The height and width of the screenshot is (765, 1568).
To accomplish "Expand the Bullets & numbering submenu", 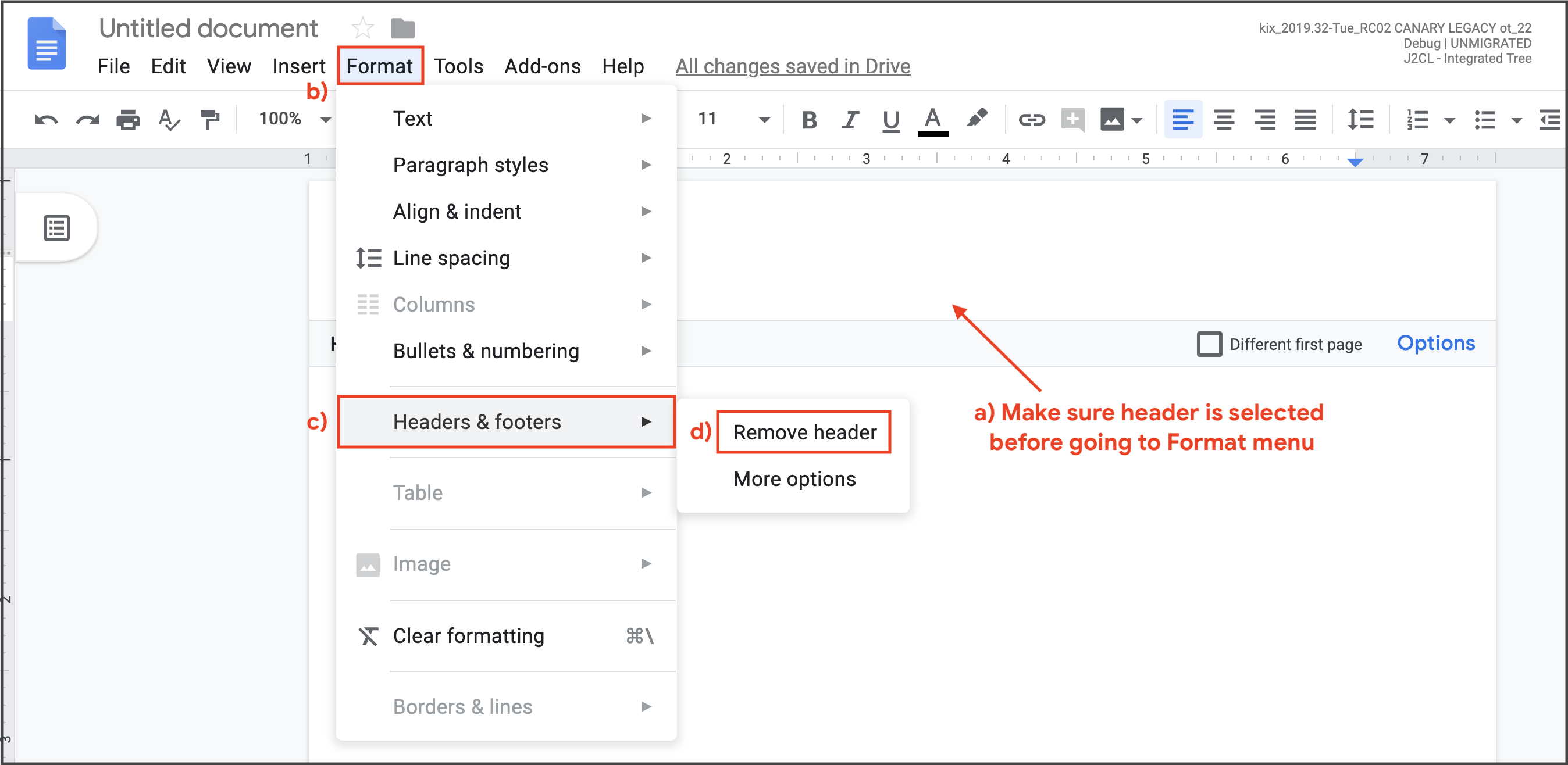I will point(648,350).
